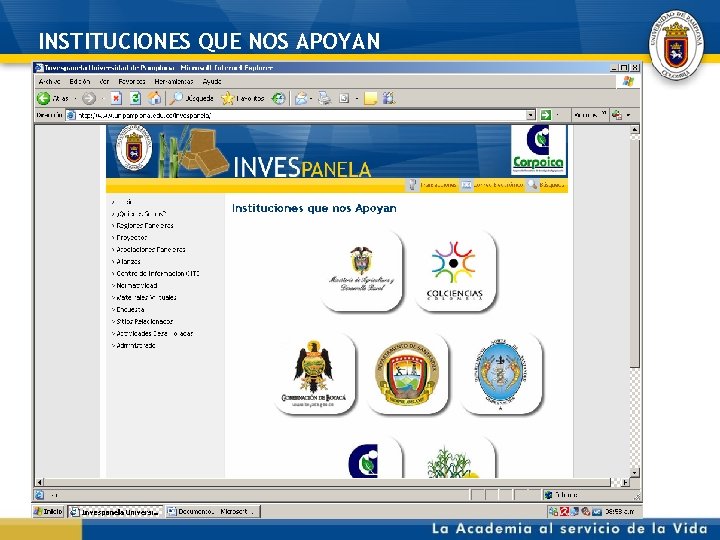The width and height of the screenshot is (720, 540).
Task: Click the Ministerio de Agricultura logo card
Action: tap(361, 271)
